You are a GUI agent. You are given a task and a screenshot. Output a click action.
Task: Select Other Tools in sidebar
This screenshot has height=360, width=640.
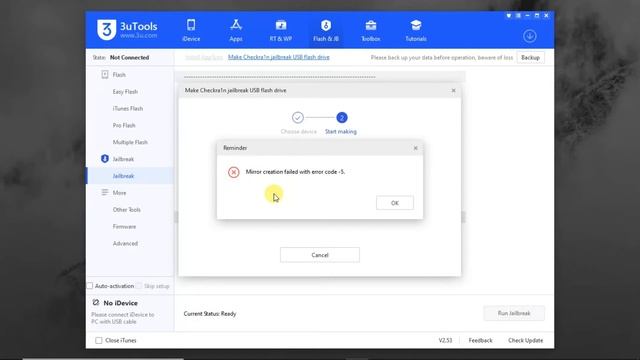[x=127, y=209]
